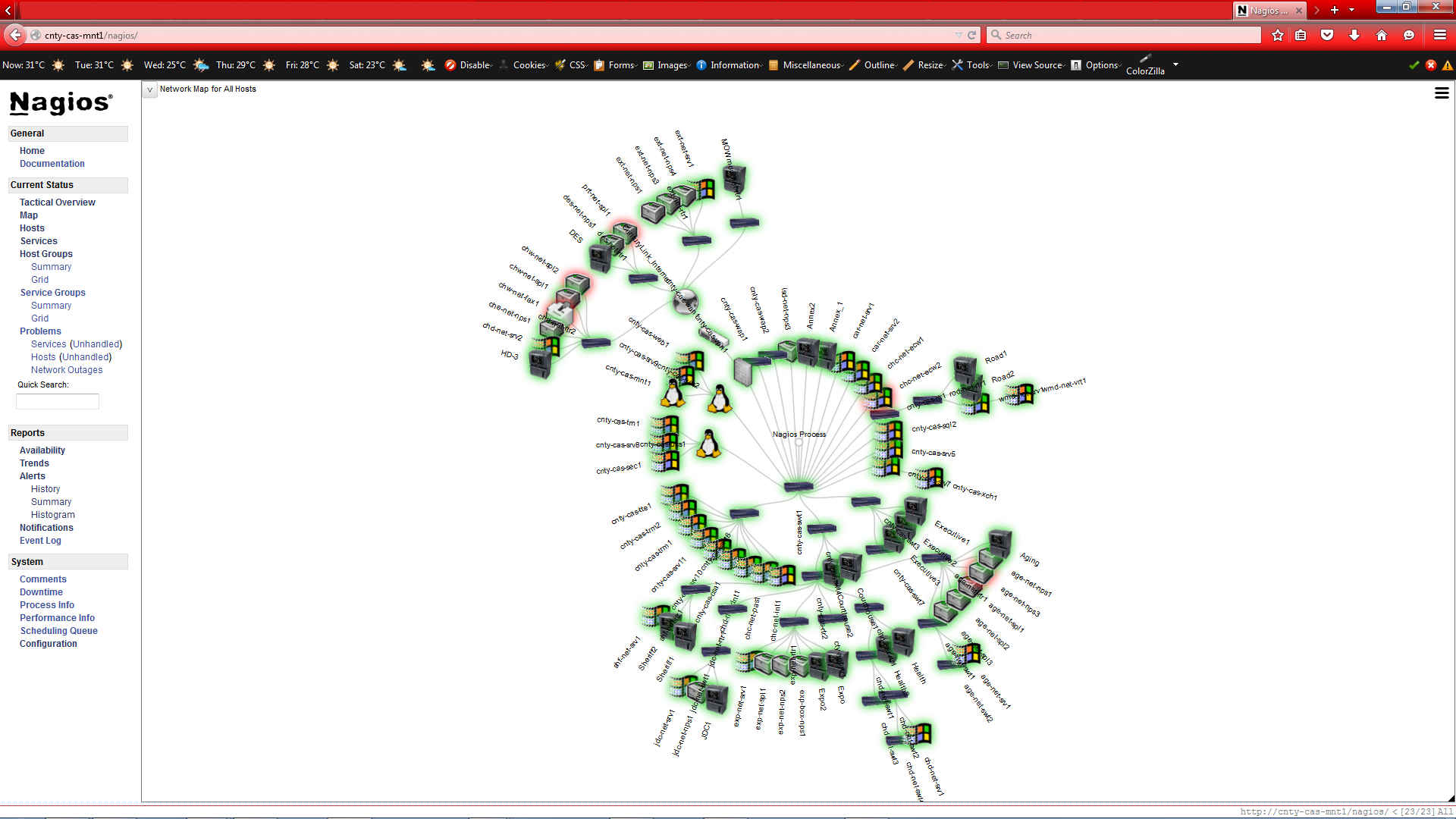Viewport: 1456px width, 819px height.
Task: Open the Tactical Overview link
Action: 58,202
